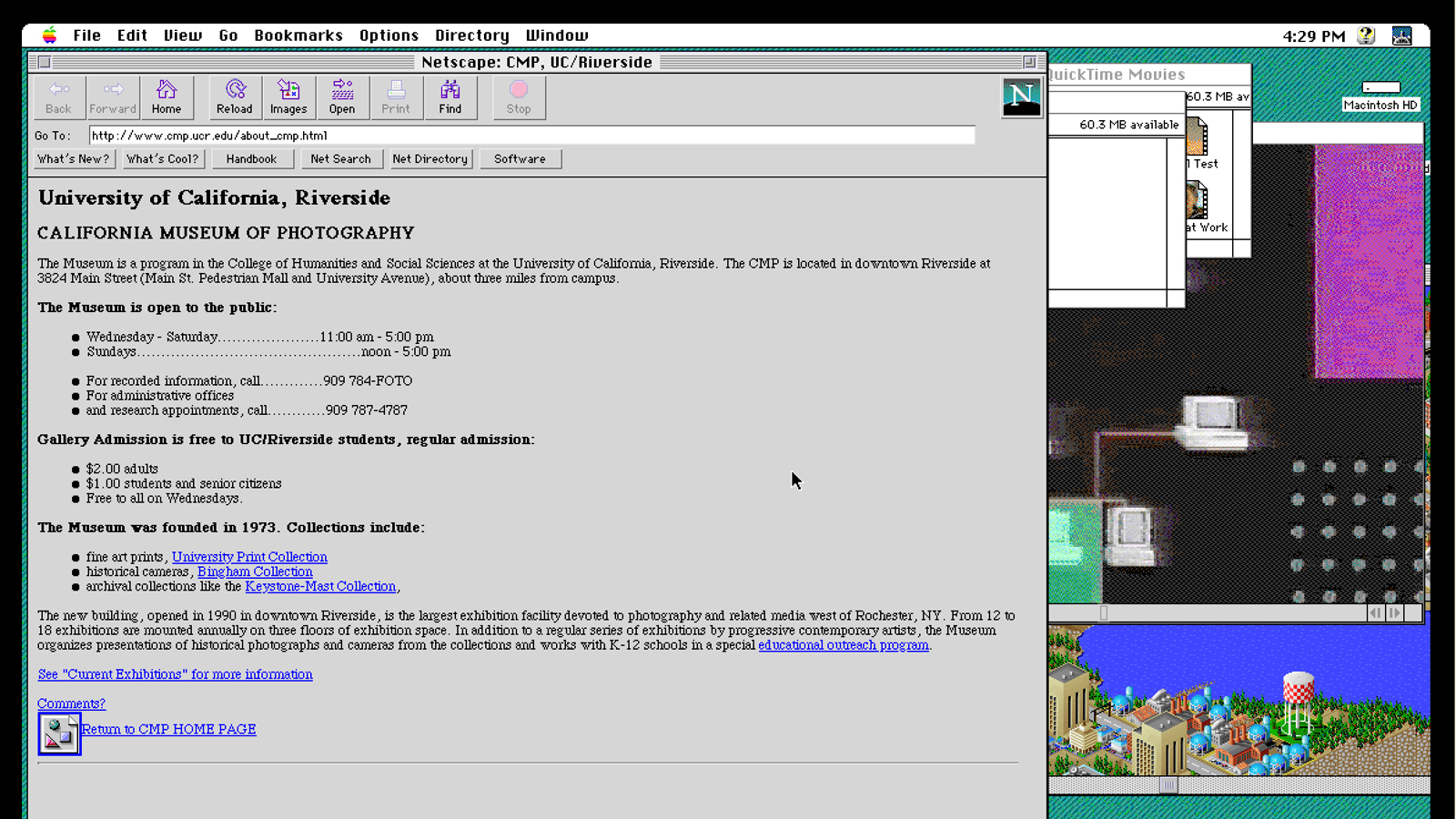1456x819 pixels.
Task: Click the University of California, Riverside heading
Action: tap(214, 197)
